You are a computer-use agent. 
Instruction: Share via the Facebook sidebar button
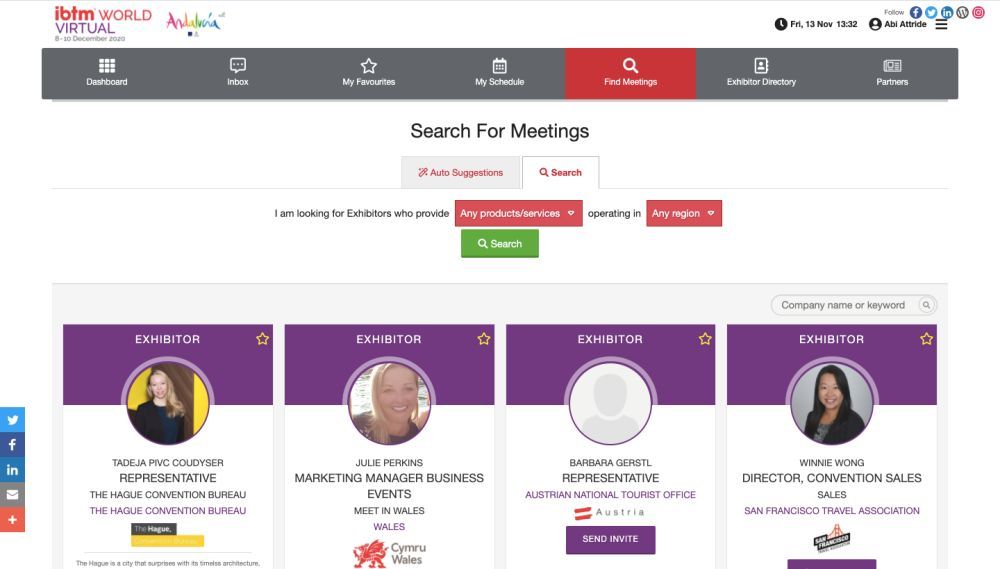tap(12, 445)
